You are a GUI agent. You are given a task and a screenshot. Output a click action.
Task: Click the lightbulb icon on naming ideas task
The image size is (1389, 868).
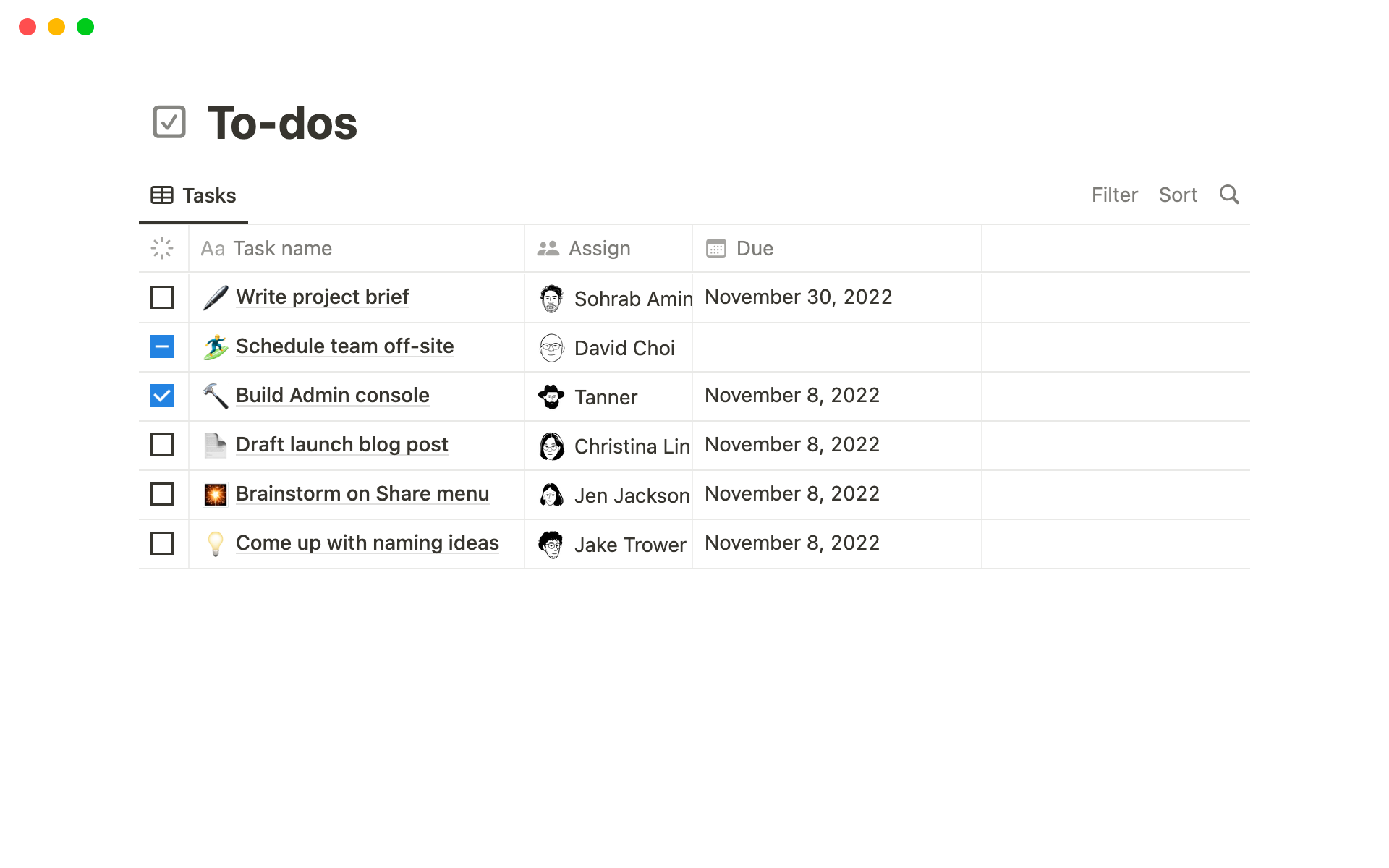point(213,542)
